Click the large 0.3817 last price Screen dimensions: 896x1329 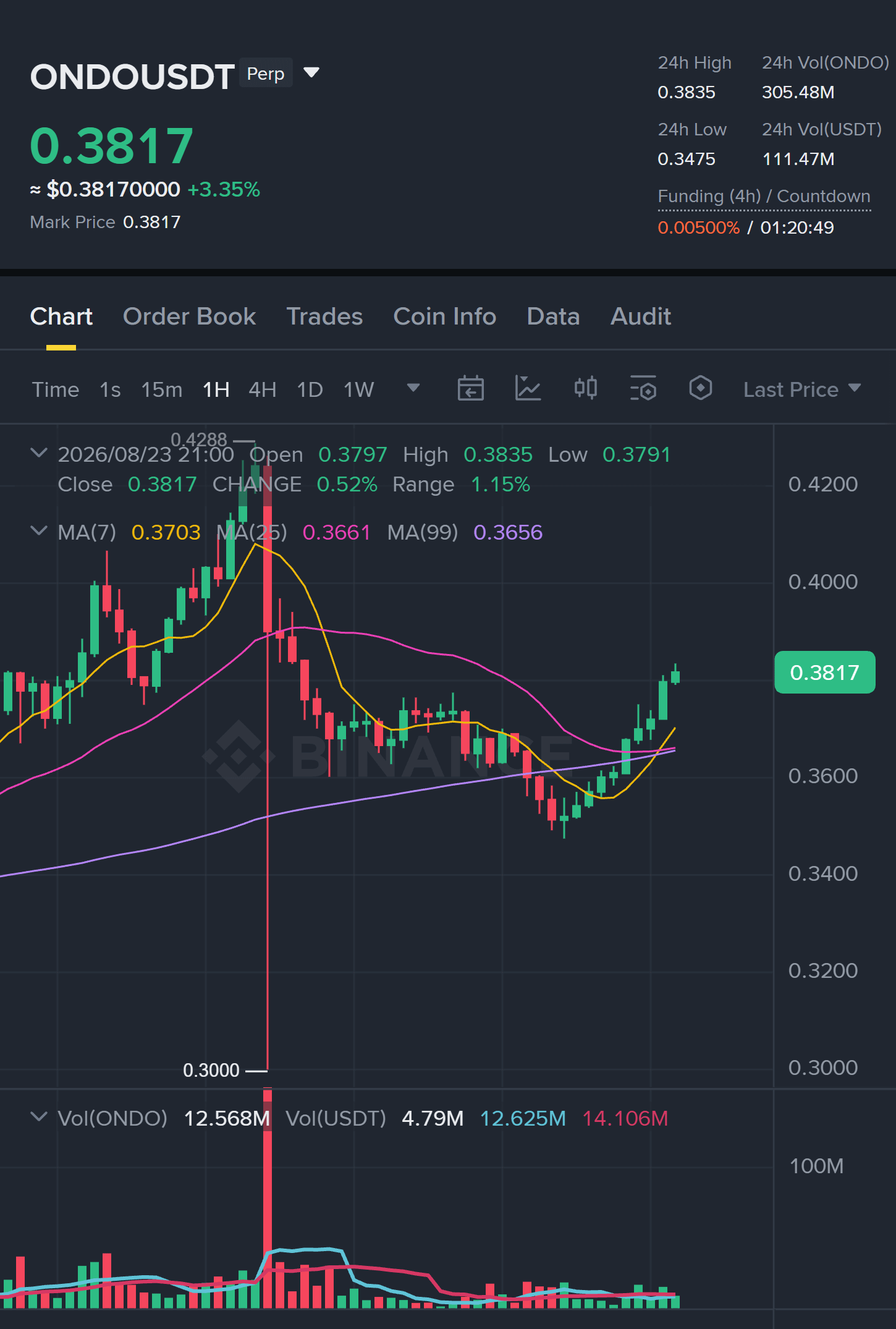coord(112,146)
